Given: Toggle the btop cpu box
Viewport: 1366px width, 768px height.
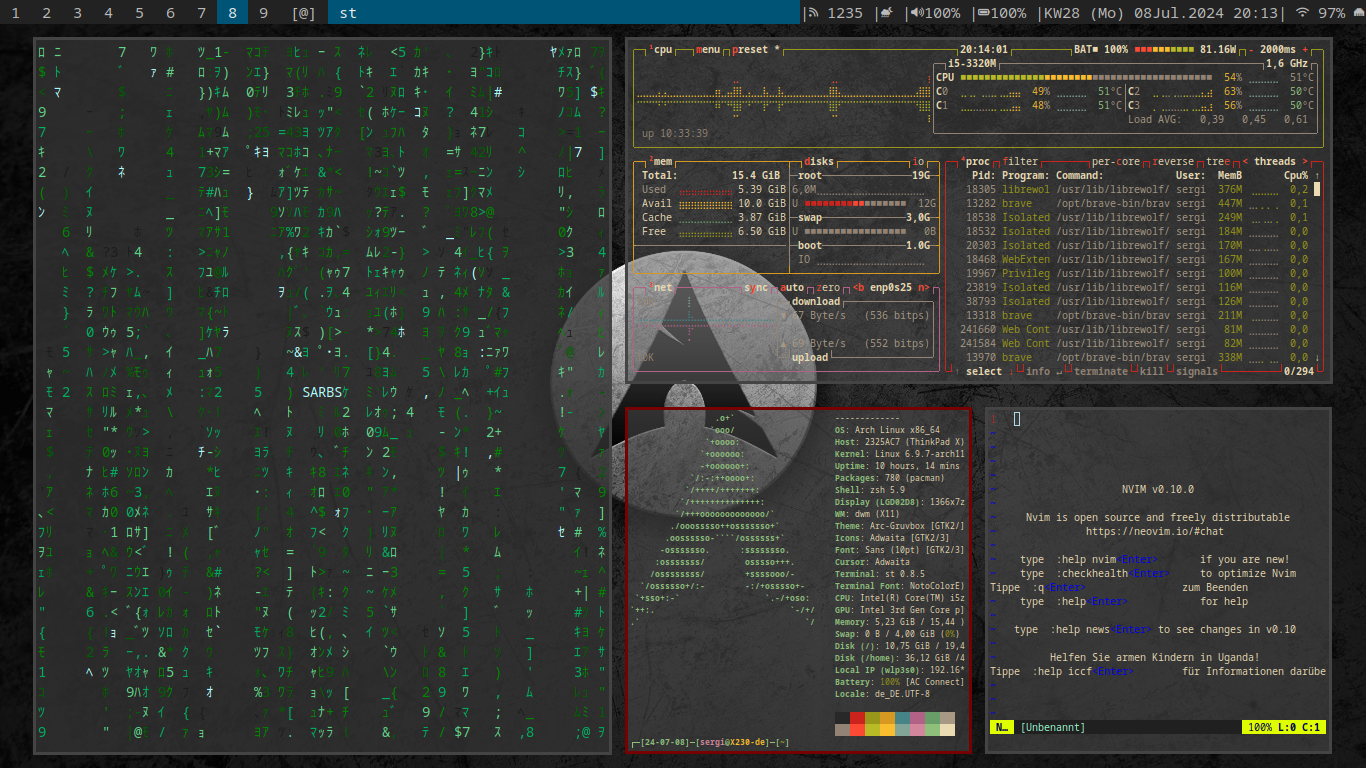Looking at the screenshot, I should coord(660,49).
